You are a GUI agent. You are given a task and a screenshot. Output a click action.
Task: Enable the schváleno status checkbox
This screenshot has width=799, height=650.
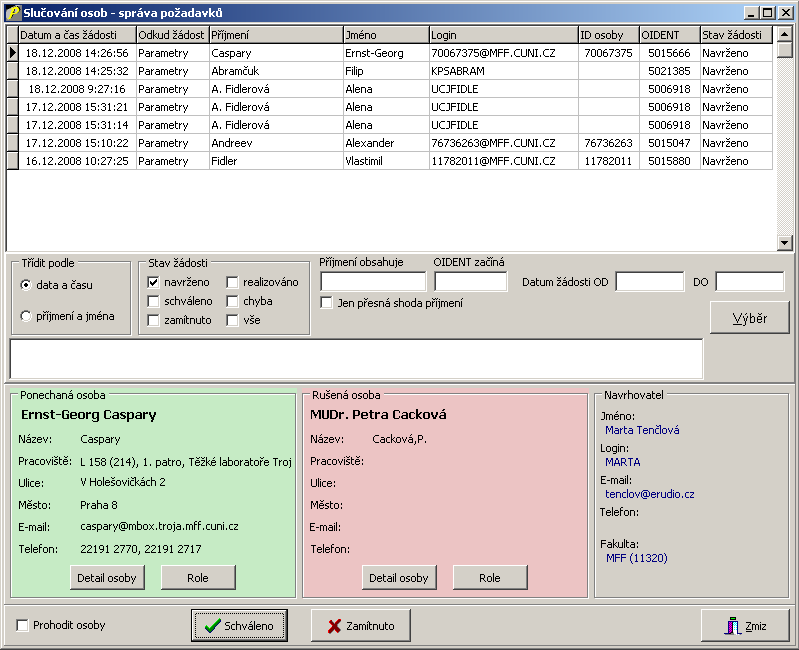coord(154,301)
